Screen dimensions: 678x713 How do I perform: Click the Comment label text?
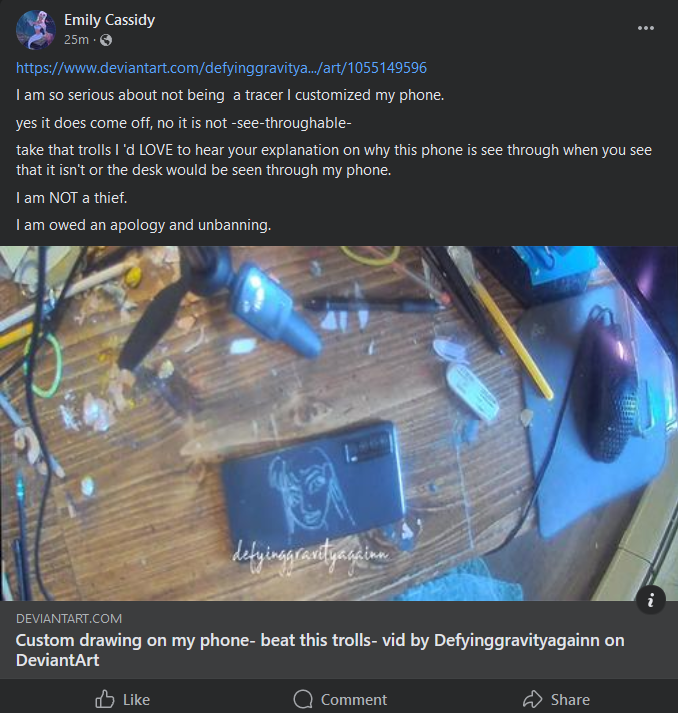pos(354,699)
